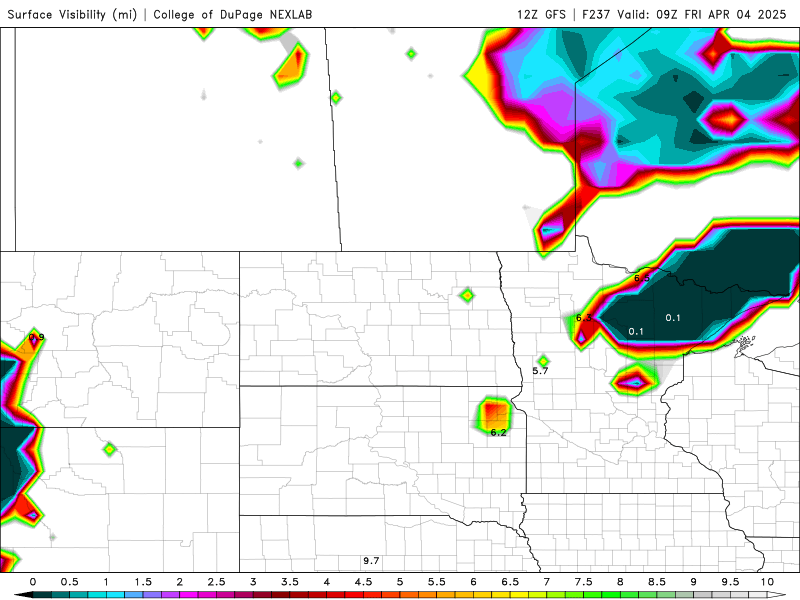Click the "12Z GFS" model run text
This screenshot has width=800, height=600.
pos(541,15)
